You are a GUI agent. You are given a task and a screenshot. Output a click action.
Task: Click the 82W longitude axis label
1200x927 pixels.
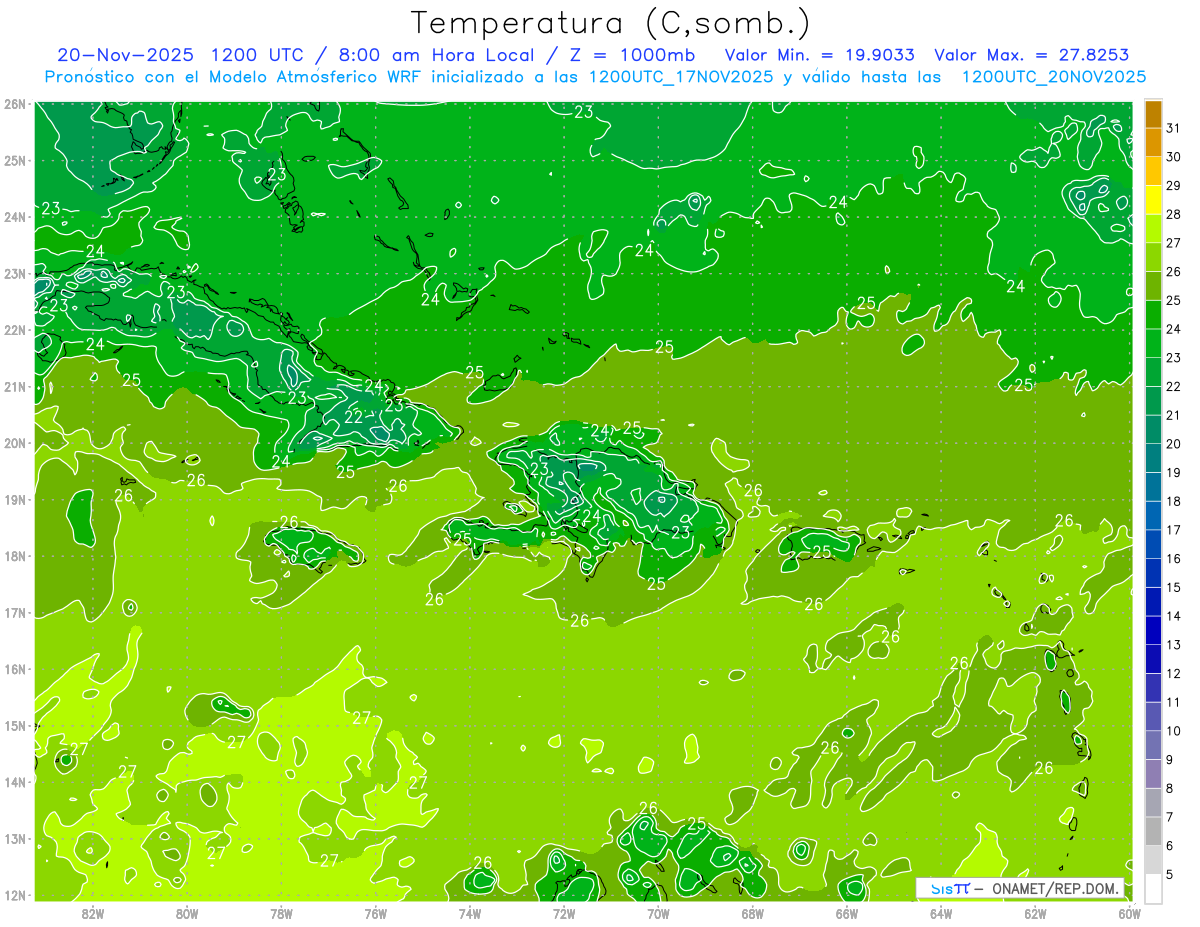[93, 912]
